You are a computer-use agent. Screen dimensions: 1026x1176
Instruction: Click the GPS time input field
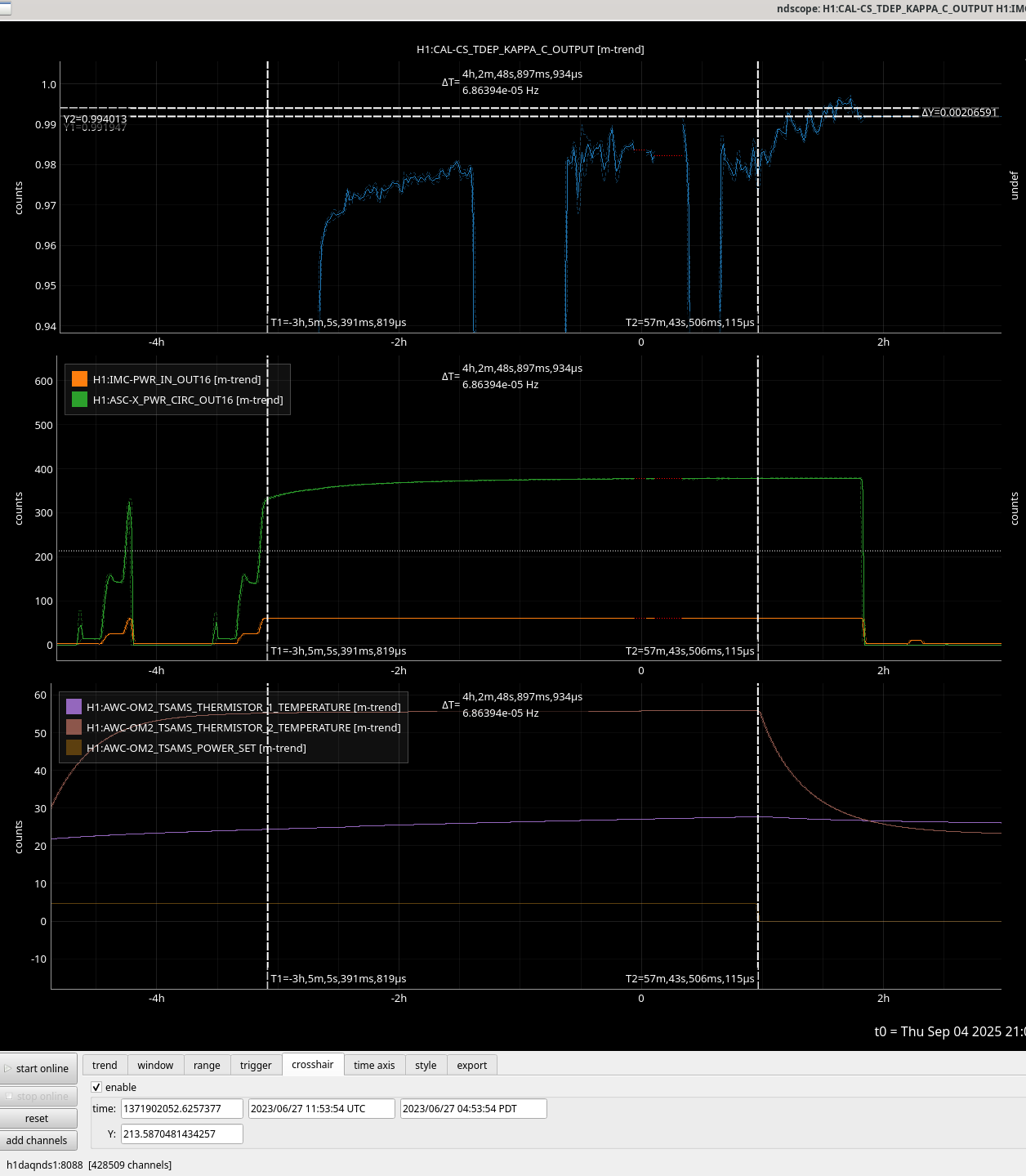tap(181, 1108)
